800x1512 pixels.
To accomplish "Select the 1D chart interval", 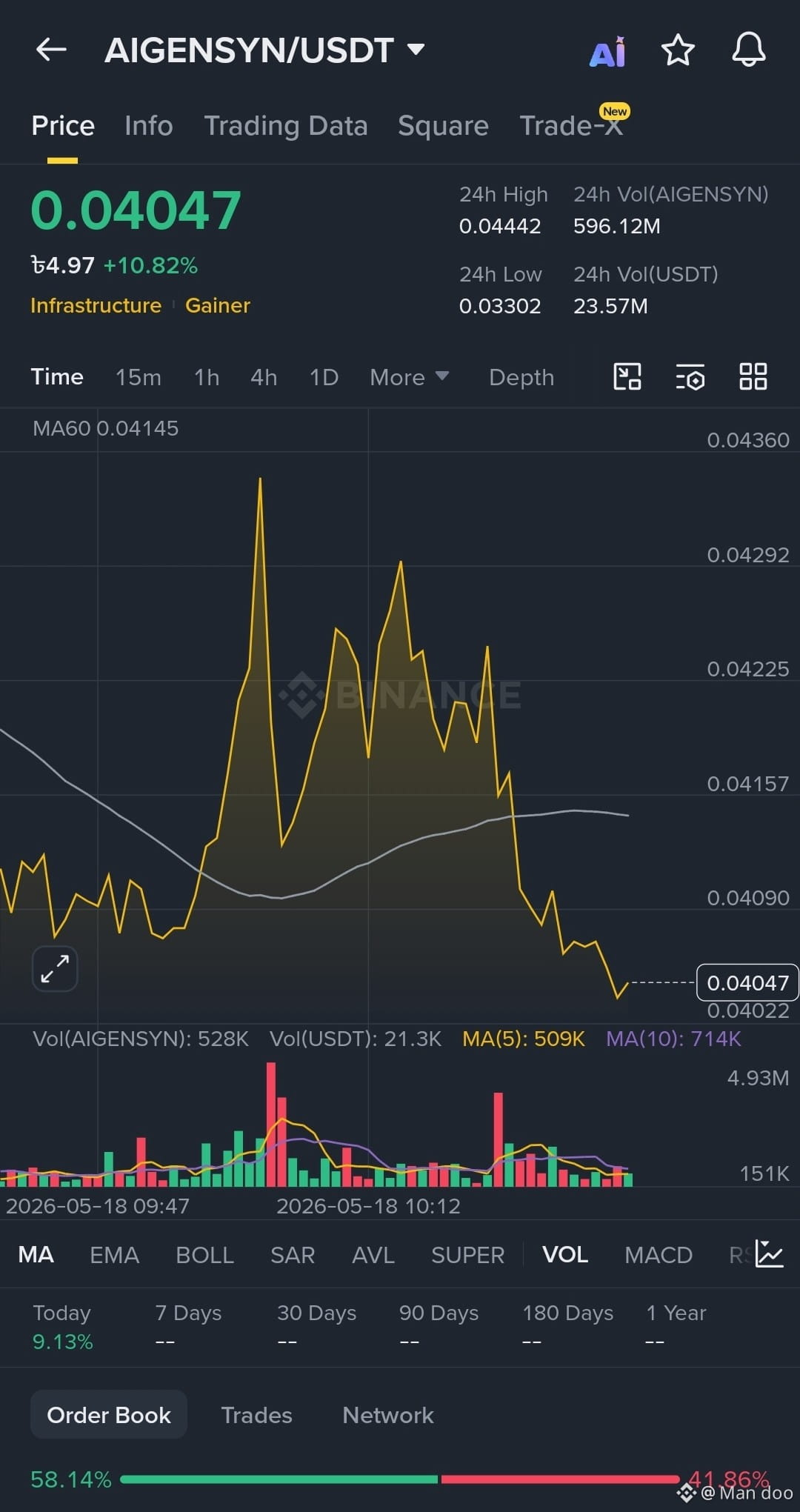I will pos(324,377).
